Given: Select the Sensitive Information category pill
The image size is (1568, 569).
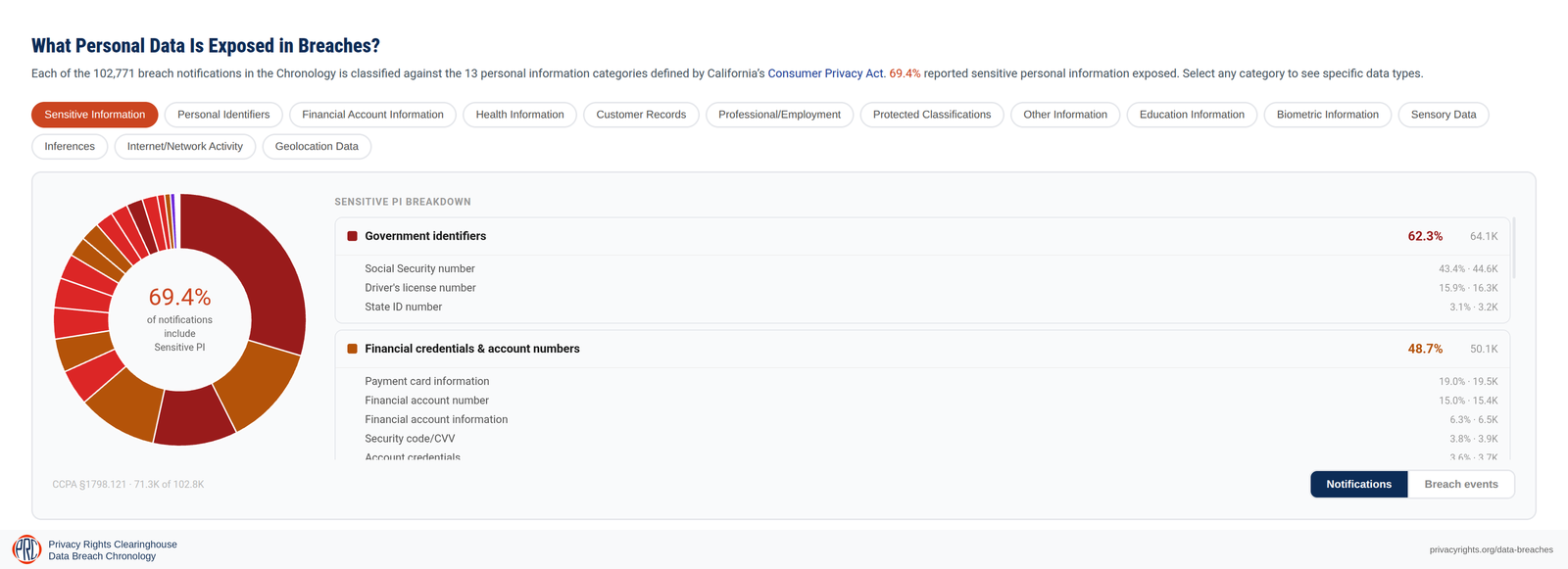Looking at the screenshot, I should [95, 115].
